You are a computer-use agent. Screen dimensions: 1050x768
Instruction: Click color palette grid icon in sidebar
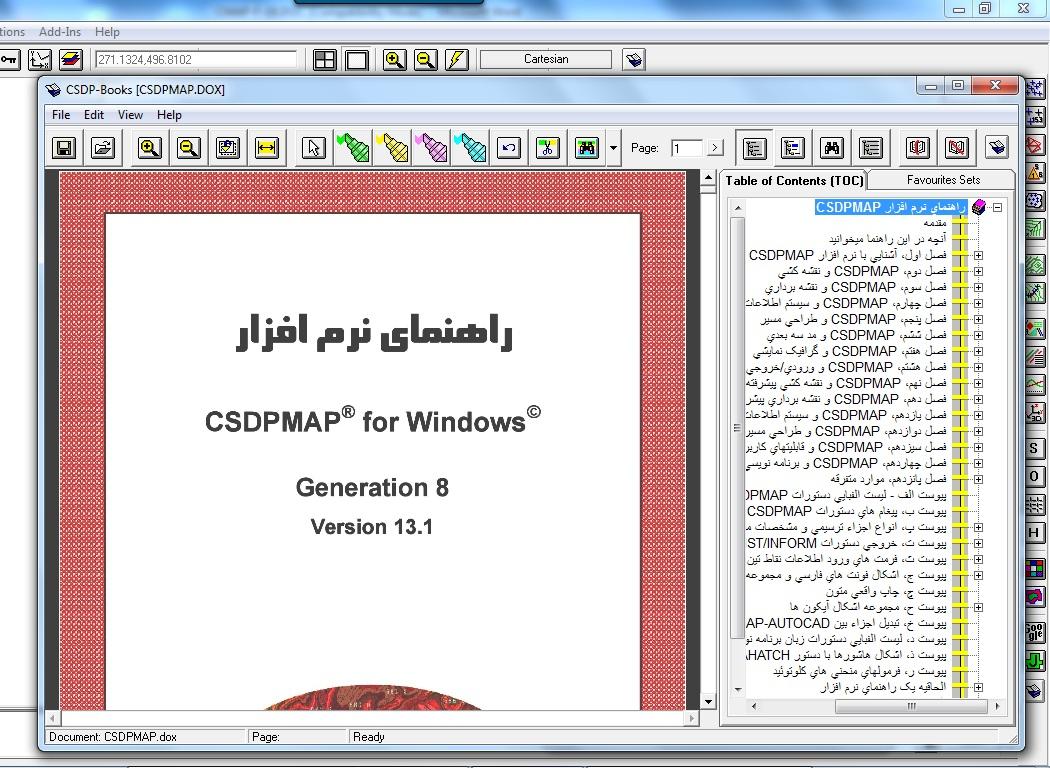point(1035,569)
